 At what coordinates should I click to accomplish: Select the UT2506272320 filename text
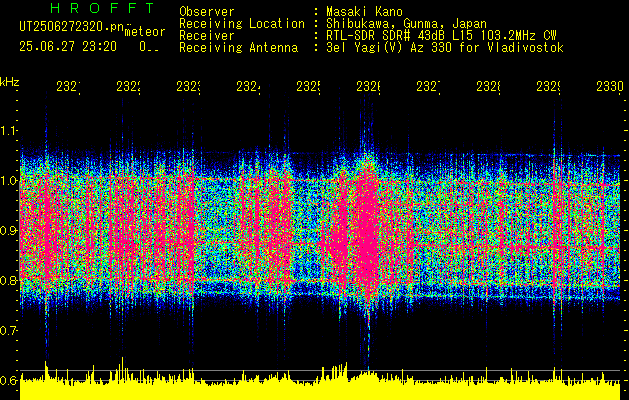[72, 27]
